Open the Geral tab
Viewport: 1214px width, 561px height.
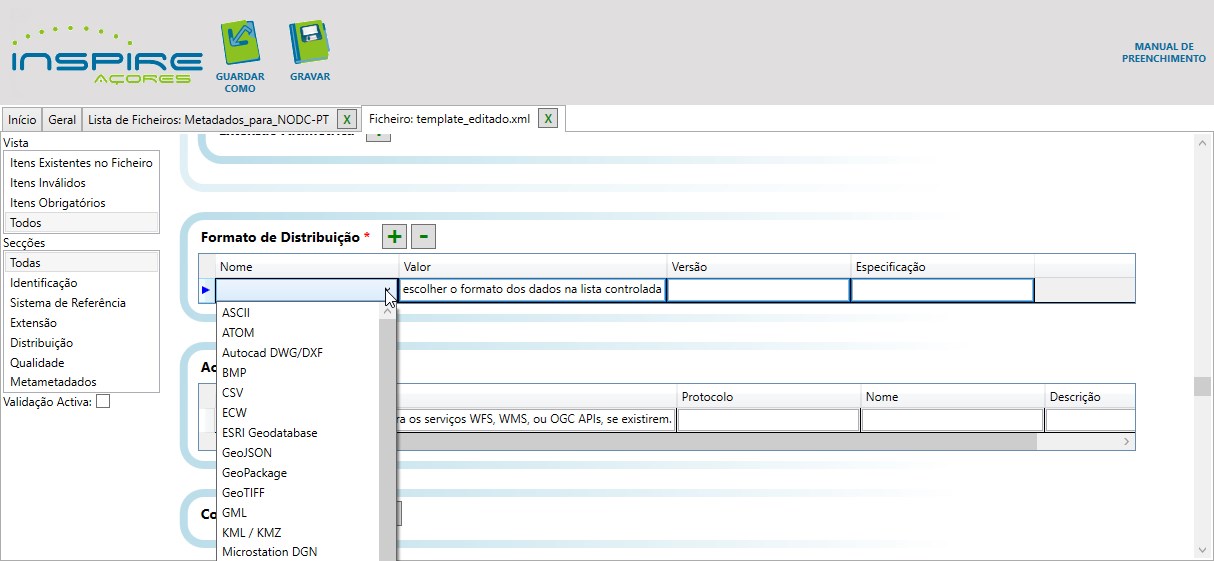(x=62, y=120)
